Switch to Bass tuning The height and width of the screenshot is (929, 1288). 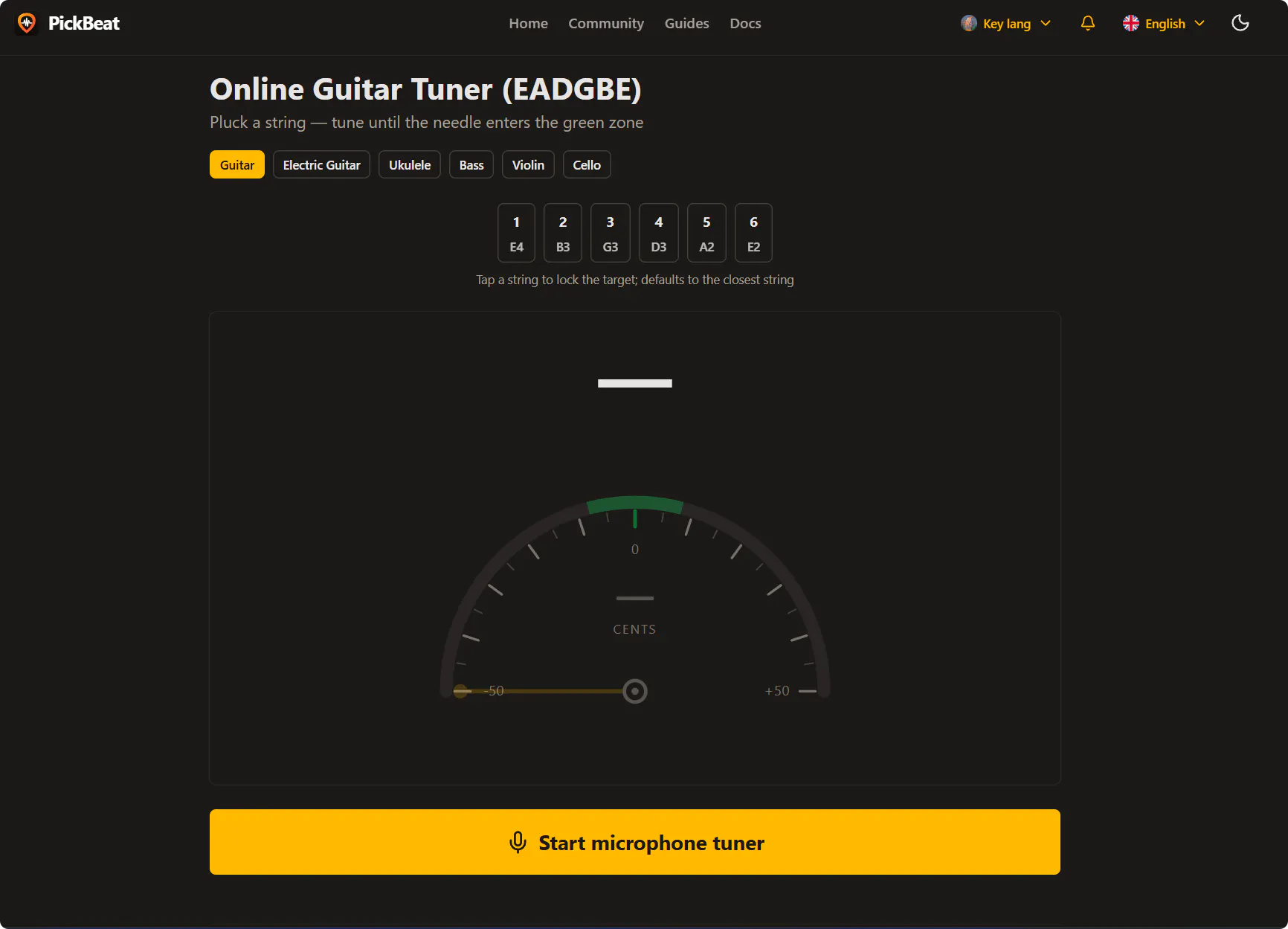(x=471, y=164)
